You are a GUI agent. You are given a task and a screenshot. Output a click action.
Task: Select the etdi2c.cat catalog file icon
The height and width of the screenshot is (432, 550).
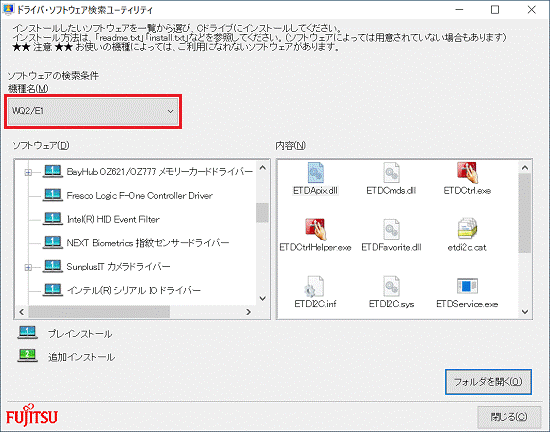pyautogui.click(x=467, y=229)
